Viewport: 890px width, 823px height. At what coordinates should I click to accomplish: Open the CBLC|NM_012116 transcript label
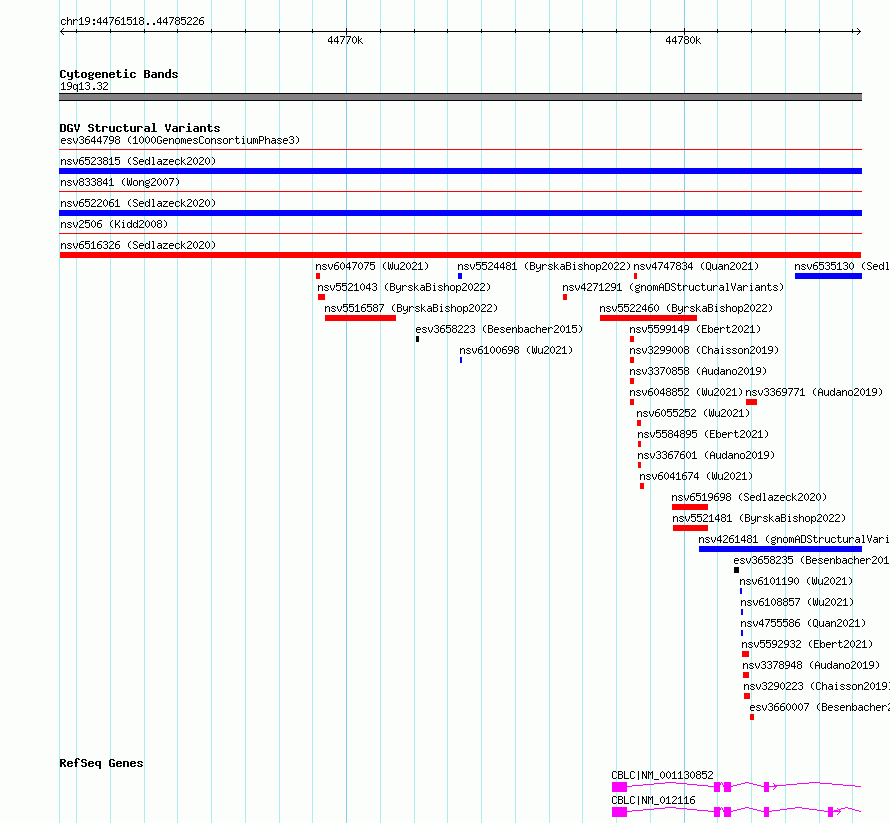[x=653, y=800]
